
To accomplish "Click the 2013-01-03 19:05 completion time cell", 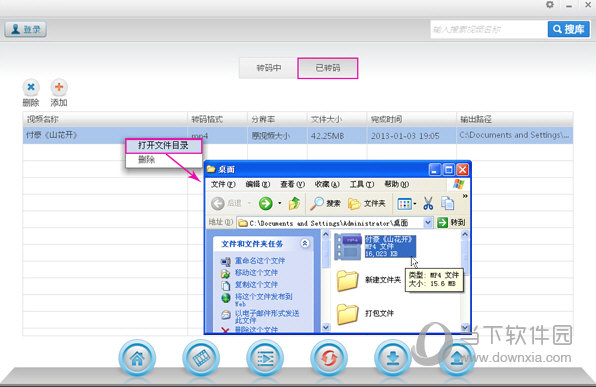I will click(412, 135).
